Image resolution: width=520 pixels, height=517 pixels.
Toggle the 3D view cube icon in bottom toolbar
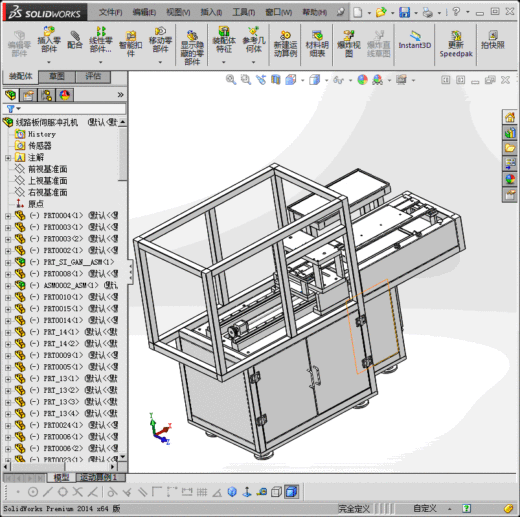pos(292,492)
